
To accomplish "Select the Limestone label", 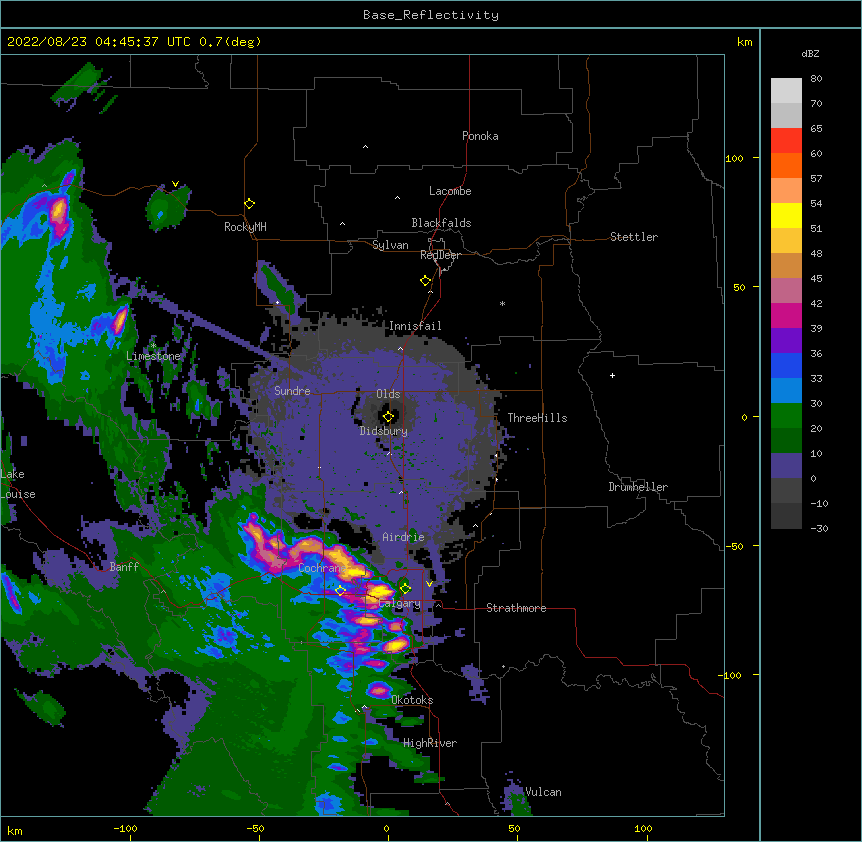I will pyautogui.click(x=153, y=356).
